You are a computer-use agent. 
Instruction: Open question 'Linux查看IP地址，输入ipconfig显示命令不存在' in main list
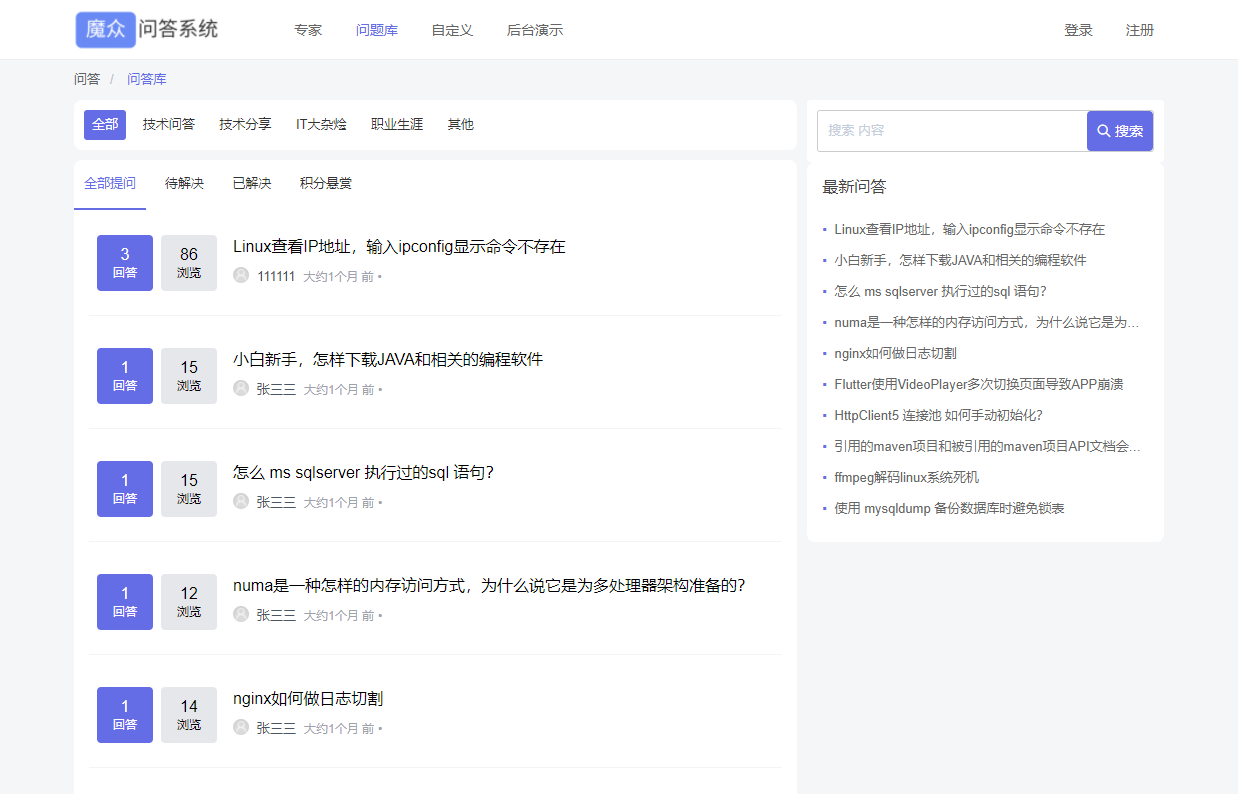pyautogui.click(x=399, y=247)
